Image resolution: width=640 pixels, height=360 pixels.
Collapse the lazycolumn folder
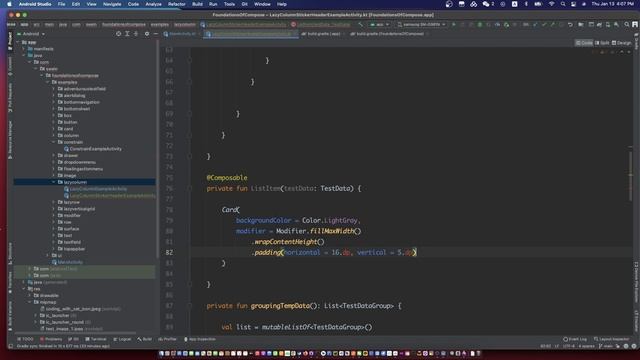pyautogui.click(x=53, y=182)
